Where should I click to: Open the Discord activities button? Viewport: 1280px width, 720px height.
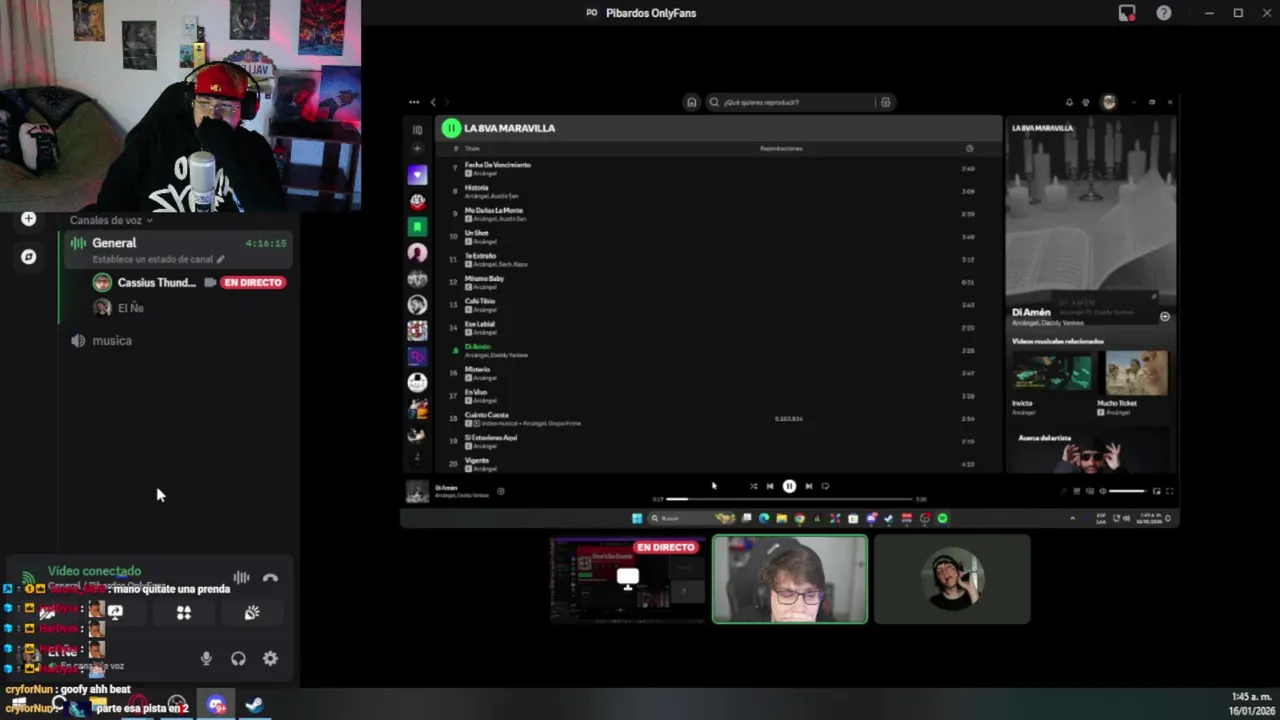[184, 613]
